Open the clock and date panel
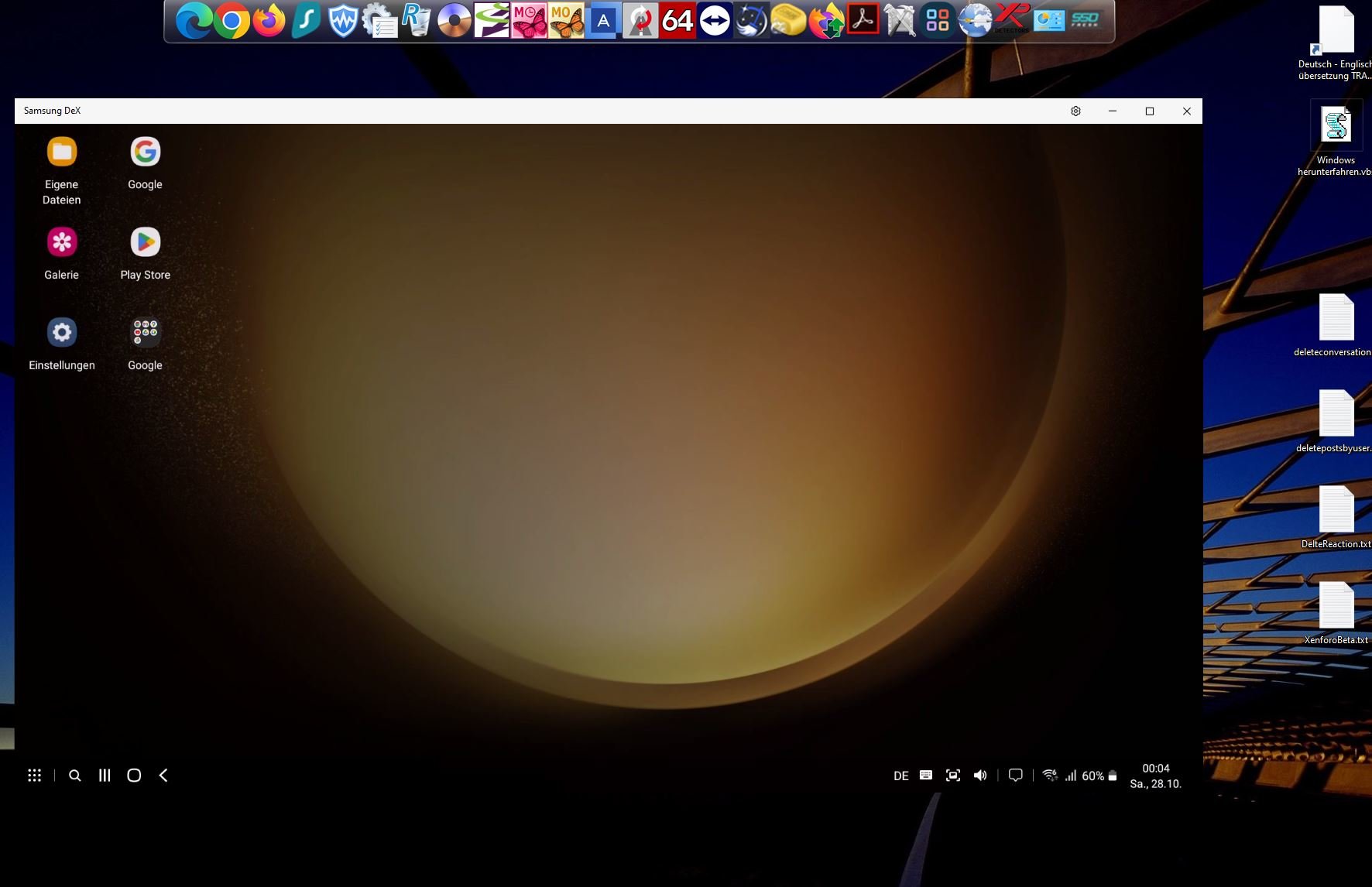The image size is (1372, 887). 1155,776
